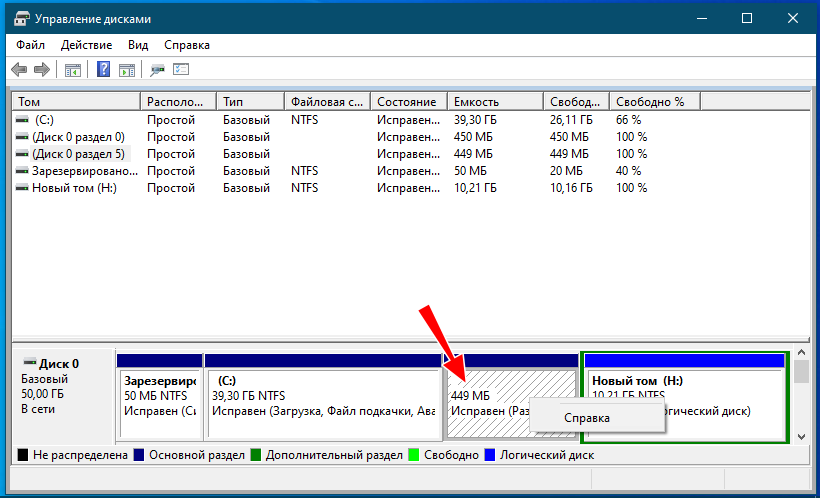Image resolution: width=820 pixels, height=498 pixels.
Task: Open the Файл menu
Action: [31, 45]
